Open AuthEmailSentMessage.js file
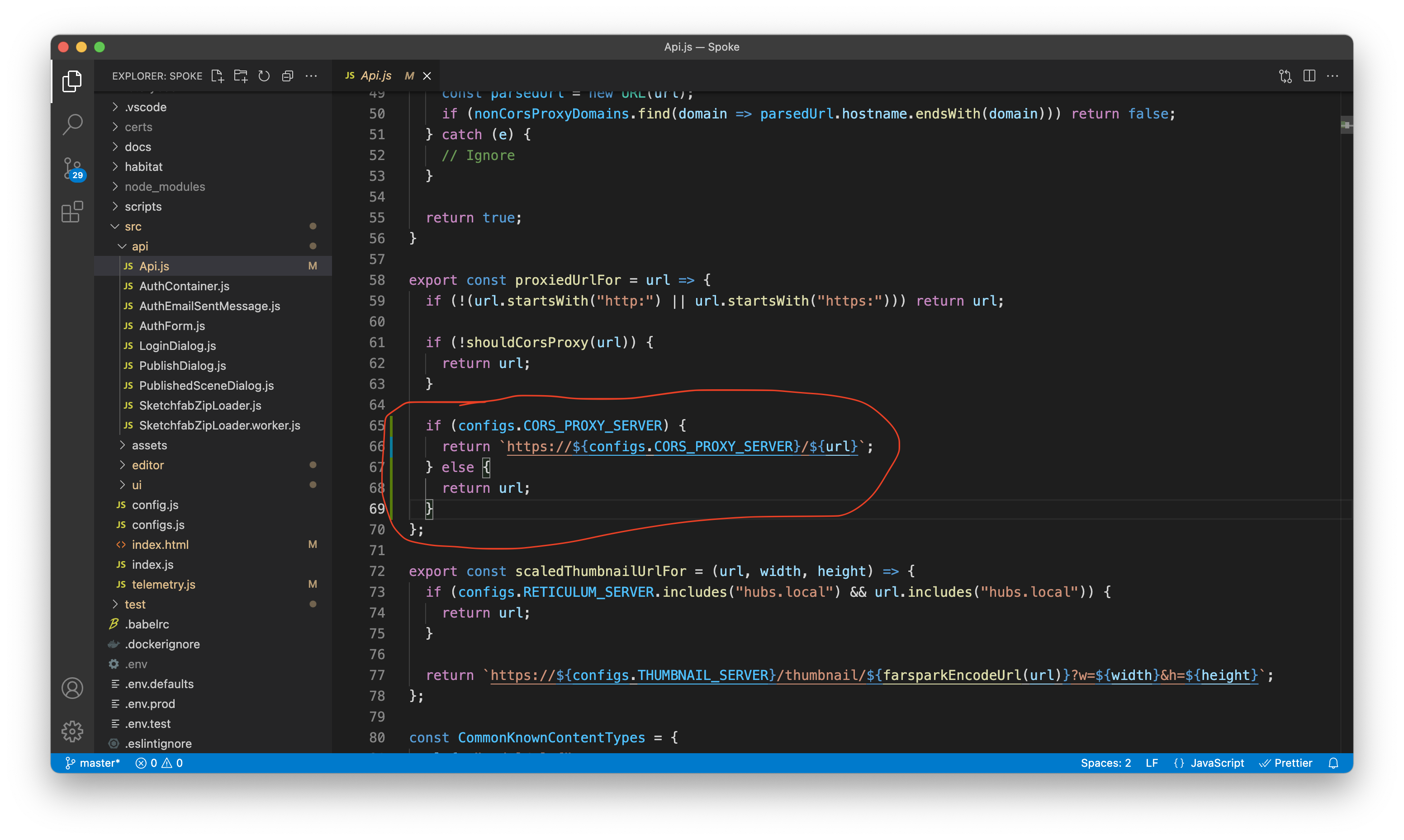1404x840 pixels. [x=213, y=306]
